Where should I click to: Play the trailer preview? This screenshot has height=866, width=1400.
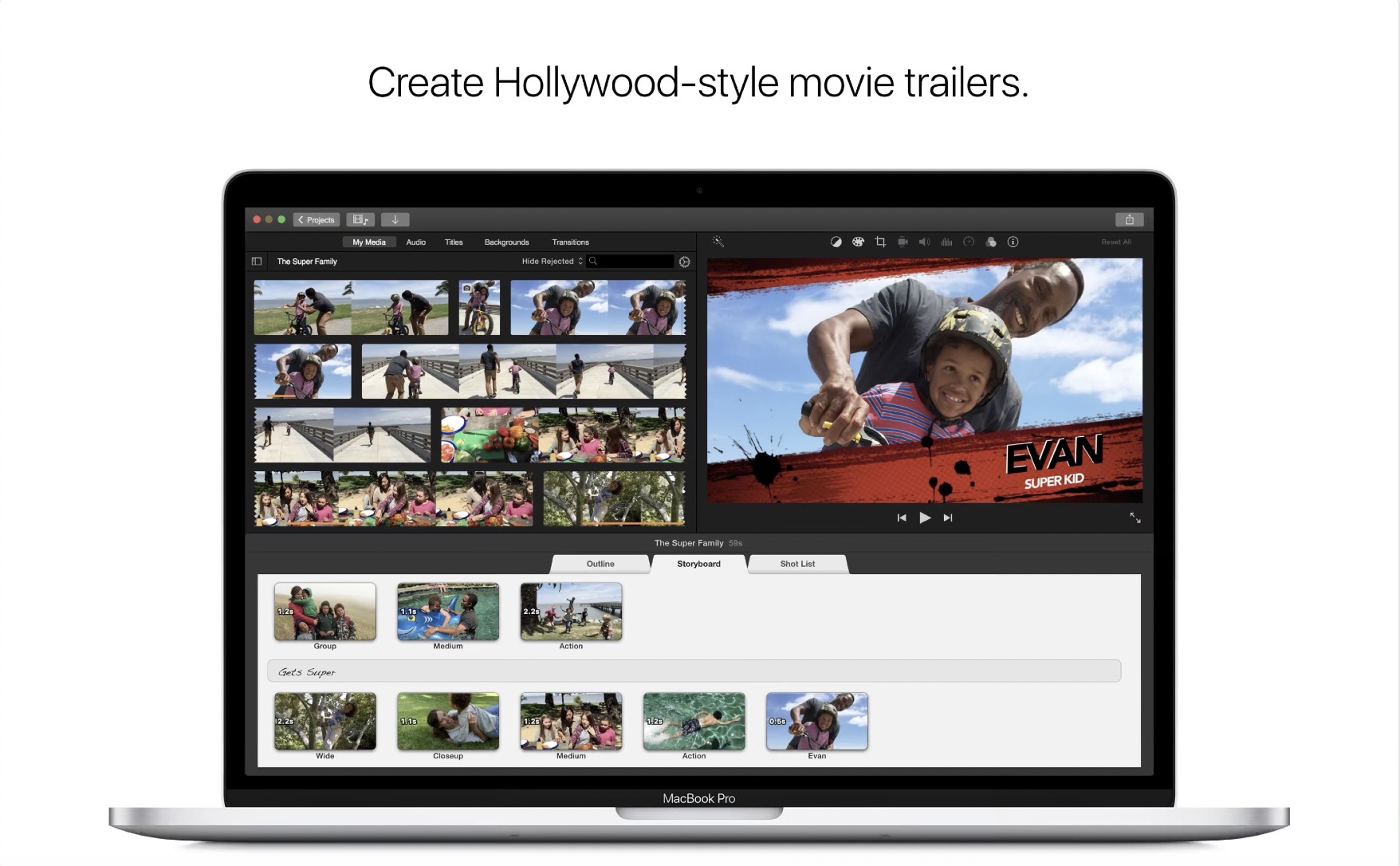tap(925, 518)
